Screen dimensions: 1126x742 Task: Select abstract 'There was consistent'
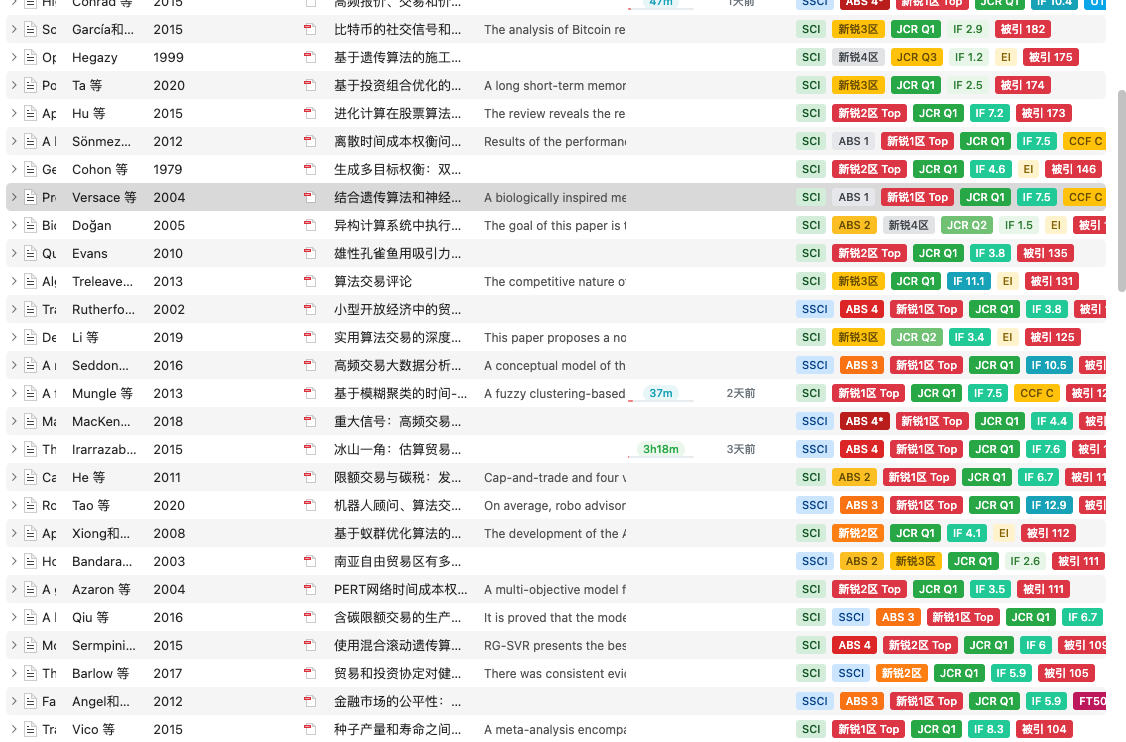point(554,674)
